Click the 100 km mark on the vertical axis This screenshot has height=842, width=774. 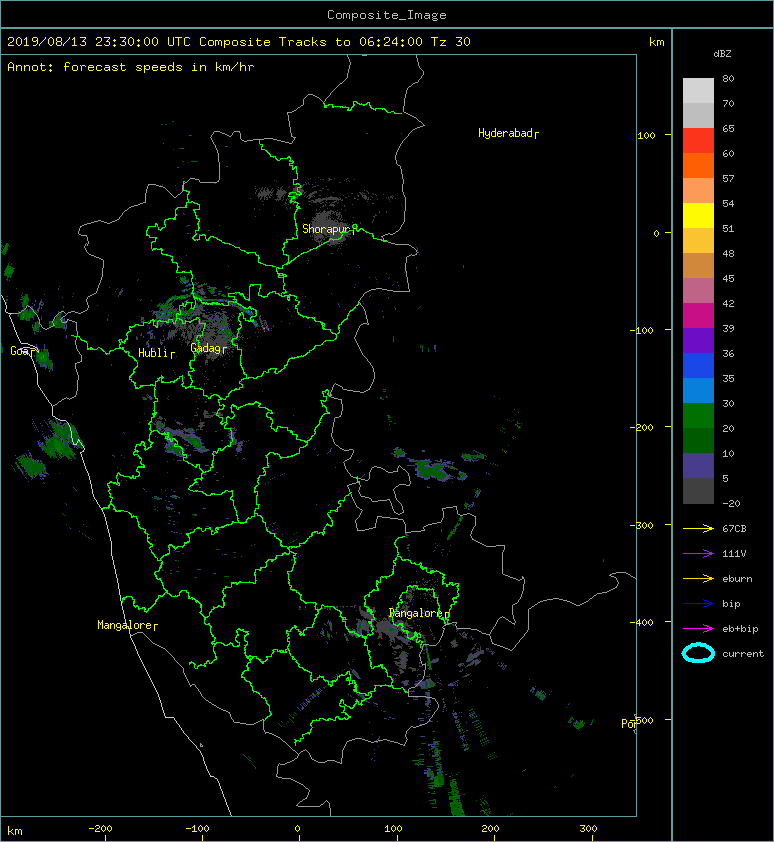click(x=646, y=135)
